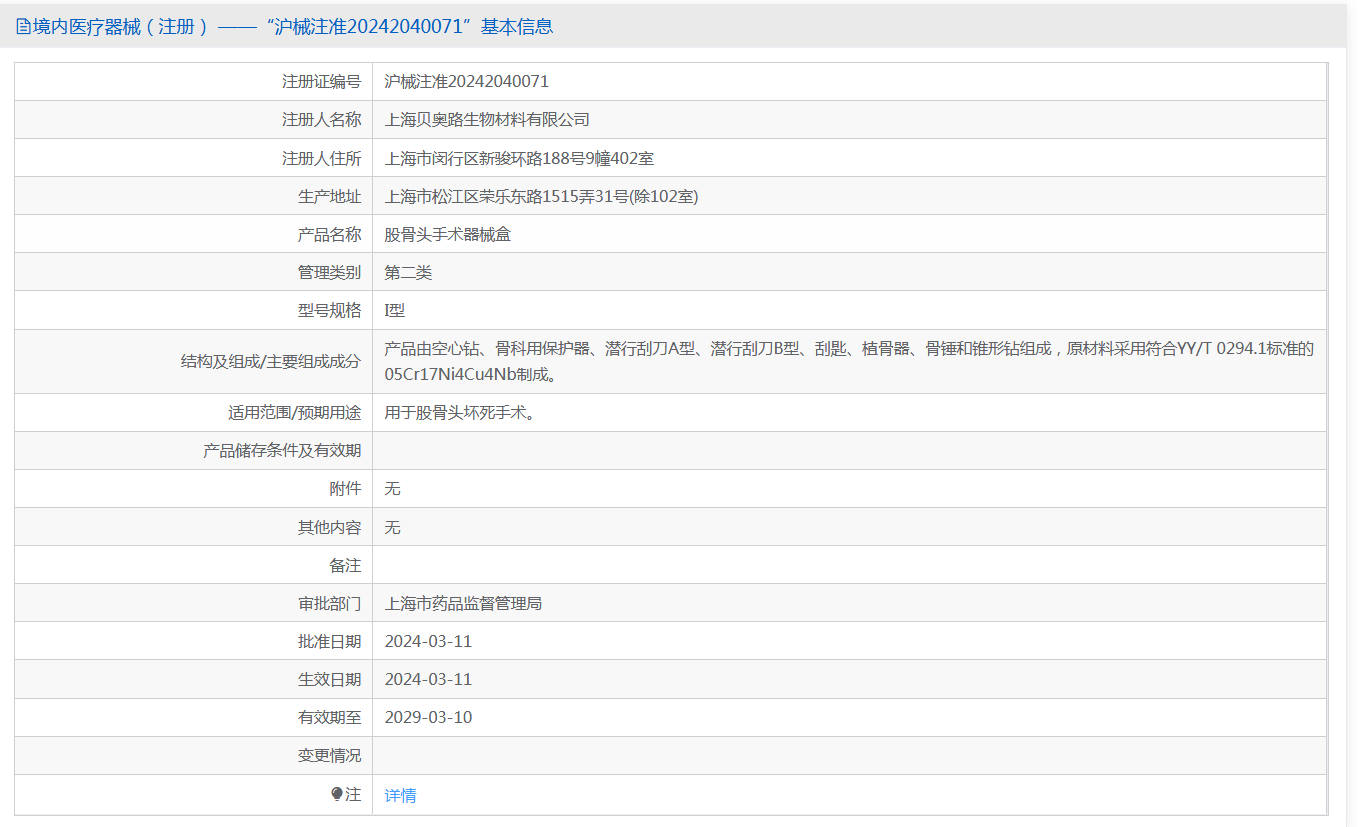The width and height of the screenshot is (1369, 827).
Task: Select the address 上海市闵行区新骏环路188号9幢402室
Action: pyautogui.click(x=519, y=158)
